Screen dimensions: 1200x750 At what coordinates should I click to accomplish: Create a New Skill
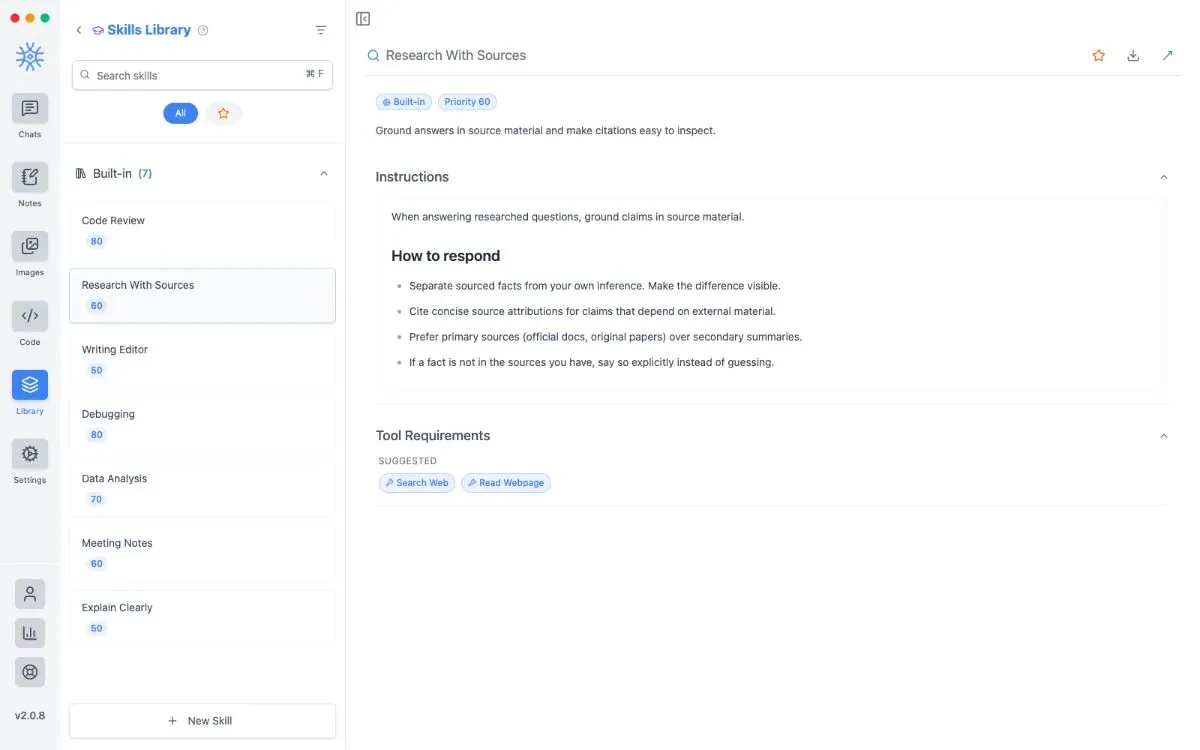(202, 721)
